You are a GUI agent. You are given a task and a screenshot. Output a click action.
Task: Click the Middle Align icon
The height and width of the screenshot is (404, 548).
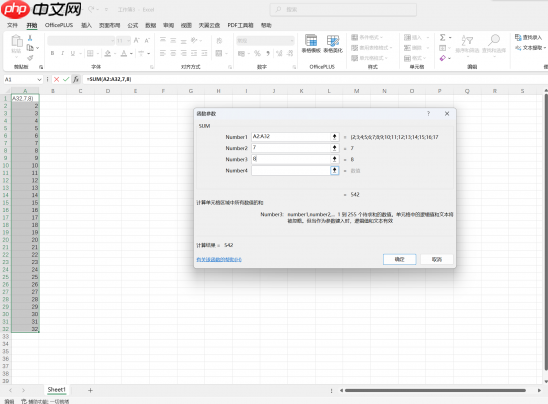tap(173, 40)
